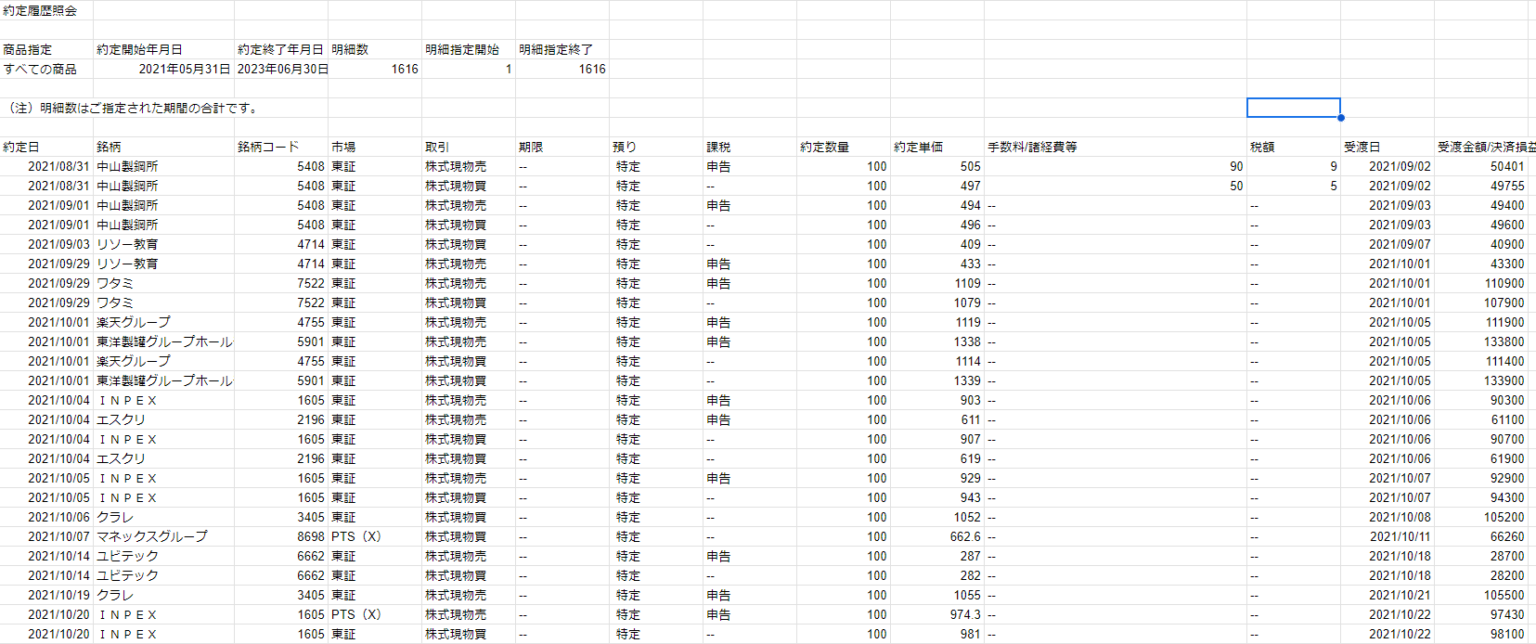Select the fee cell showing 90
This screenshot has height=644, width=1536.
tap(1114, 167)
